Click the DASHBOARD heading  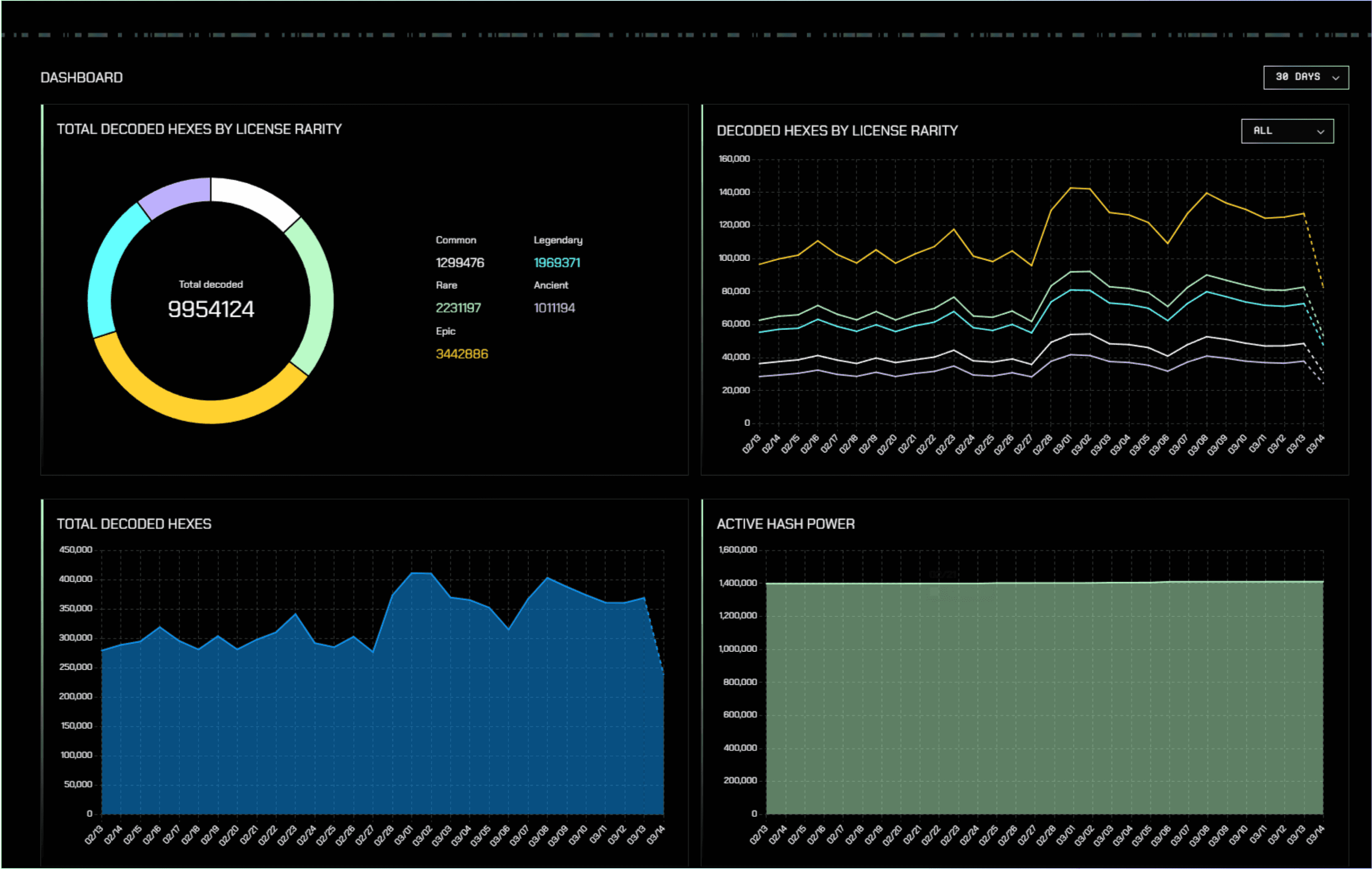pos(81,77)
